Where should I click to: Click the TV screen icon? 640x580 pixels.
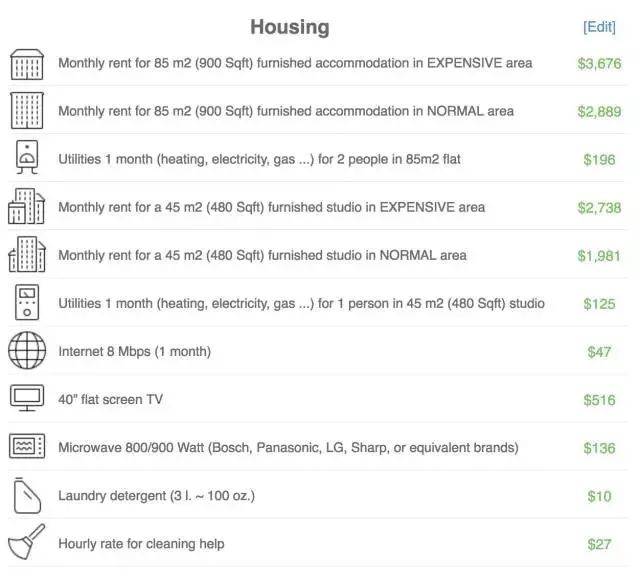(x=27, y=398)
